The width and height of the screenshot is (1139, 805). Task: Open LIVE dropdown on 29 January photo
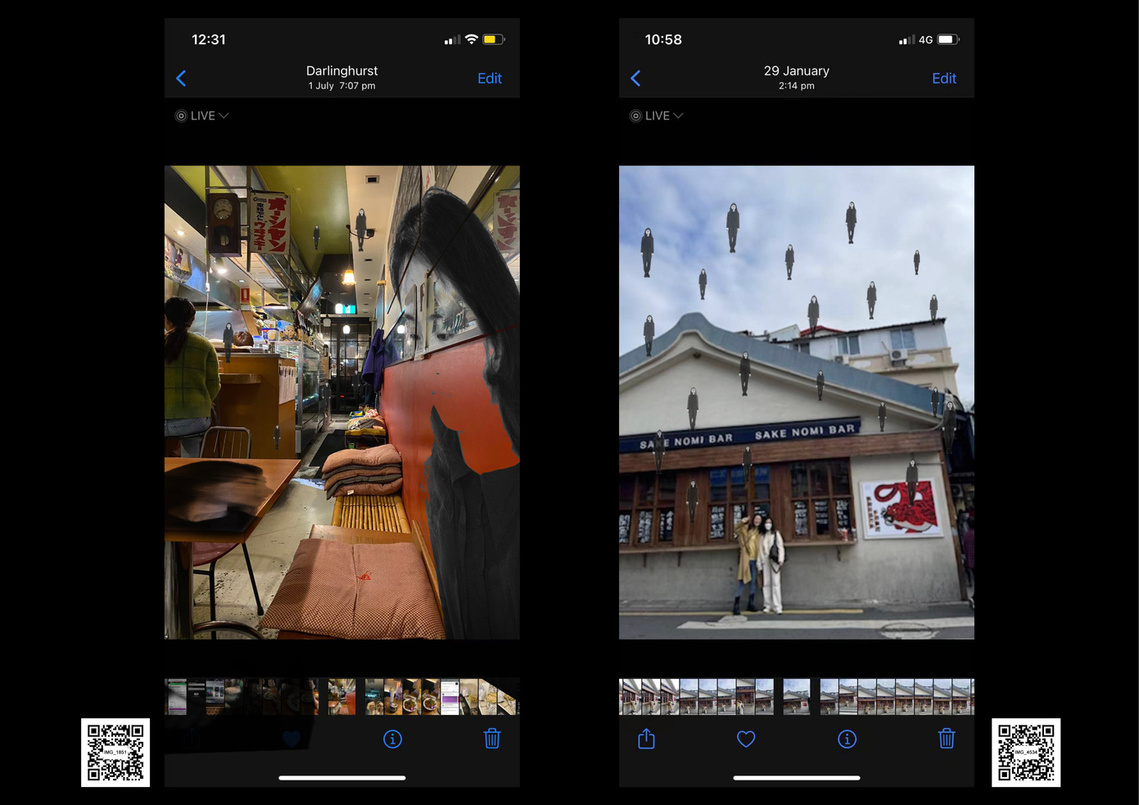[656, 116]
